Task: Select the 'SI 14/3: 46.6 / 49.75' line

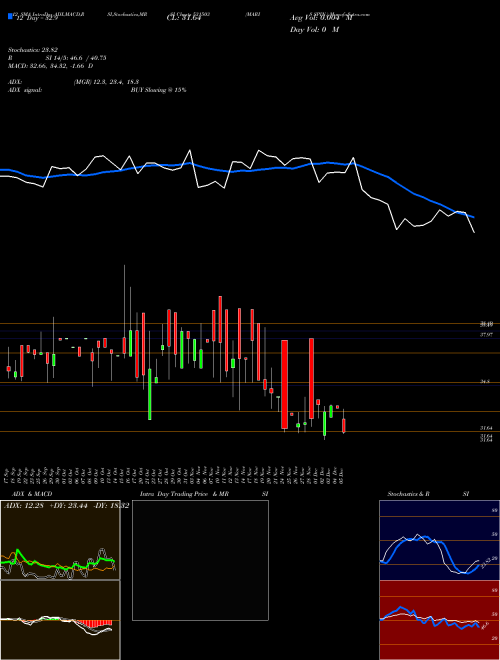Action: (76, 58)
